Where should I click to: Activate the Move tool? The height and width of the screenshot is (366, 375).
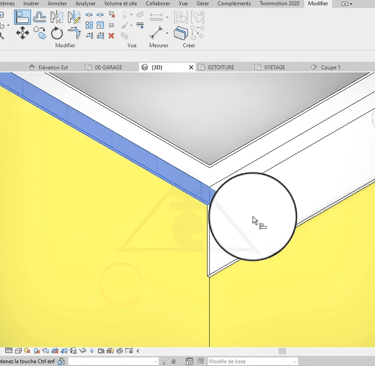[x=22, y=33]
